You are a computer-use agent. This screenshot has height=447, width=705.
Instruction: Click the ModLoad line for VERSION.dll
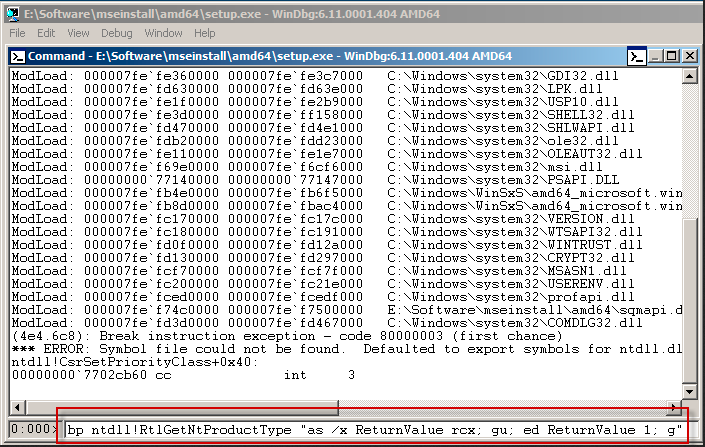[323, 219]
